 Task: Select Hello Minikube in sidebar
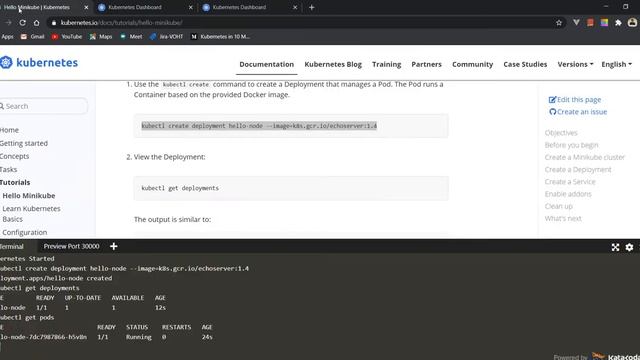pos(29,196)
